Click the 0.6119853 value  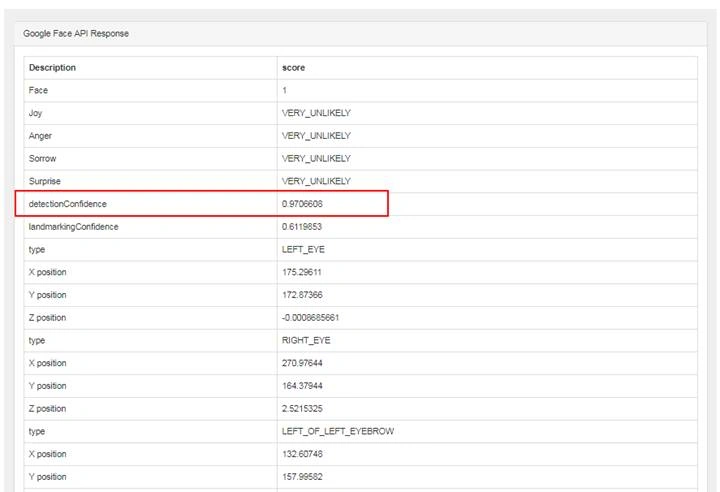[302, 226]
